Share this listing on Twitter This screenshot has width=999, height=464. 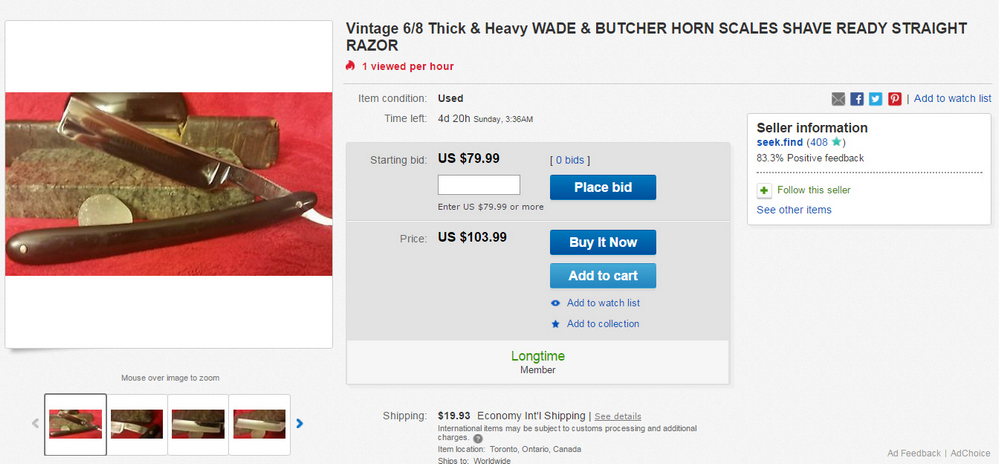tap(875, 99)
